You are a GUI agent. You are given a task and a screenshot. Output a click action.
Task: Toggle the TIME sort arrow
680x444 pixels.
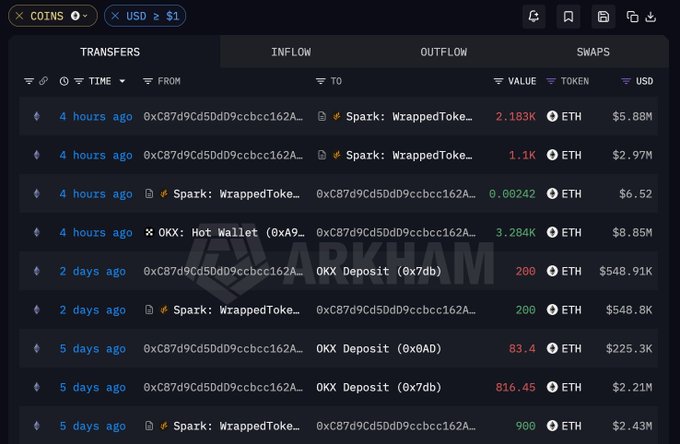pos(122,81)
